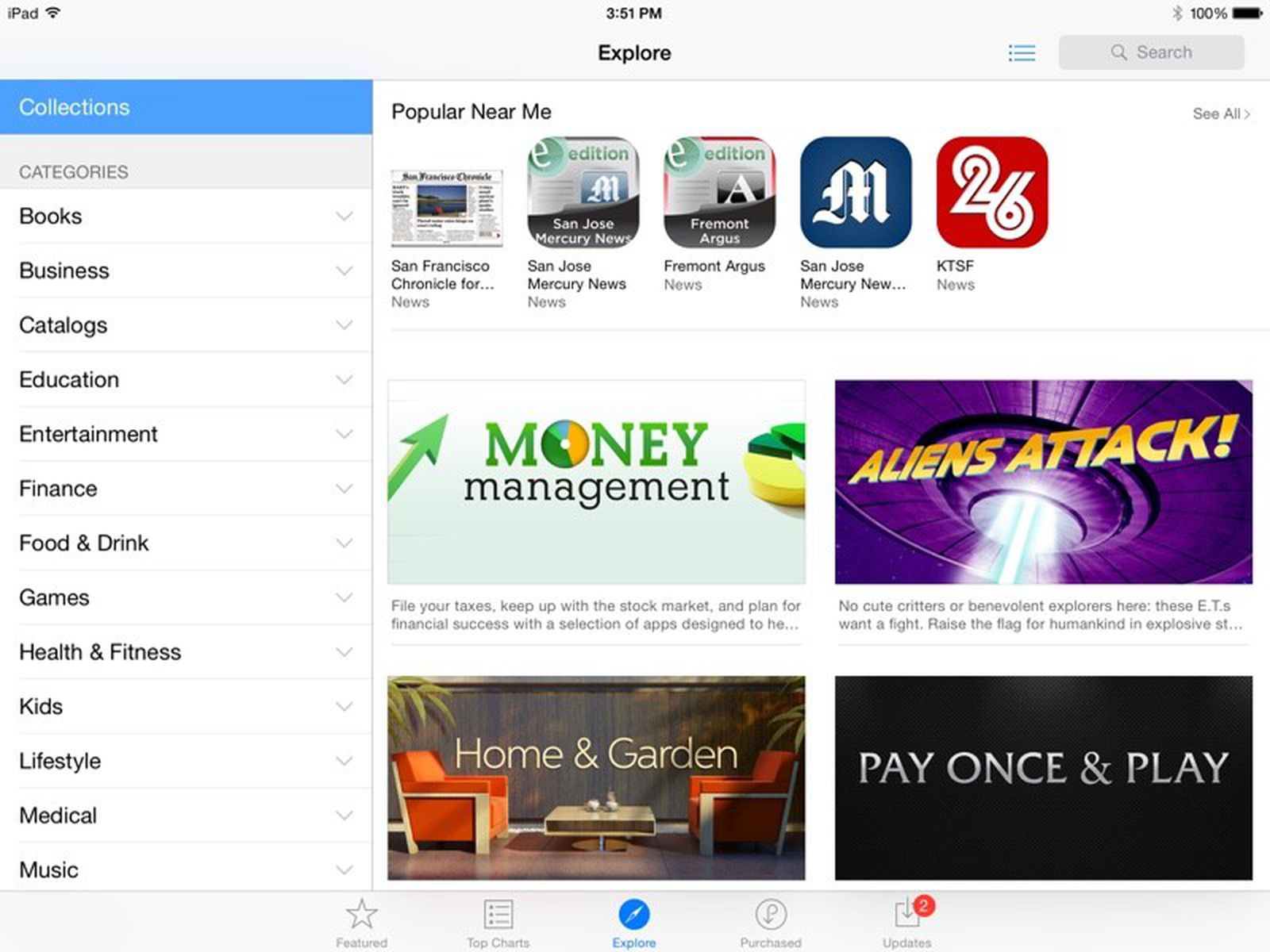
Task: Open the Fremont Argus app icon
Action: click(x=720, y=193)
